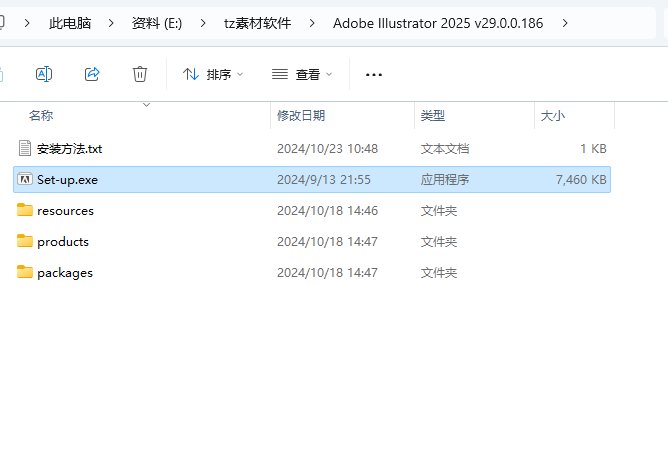Screen dimensions: 668x467
Task: Click date 2024/10/18 14:47 of products row
Action: [327, 242]
